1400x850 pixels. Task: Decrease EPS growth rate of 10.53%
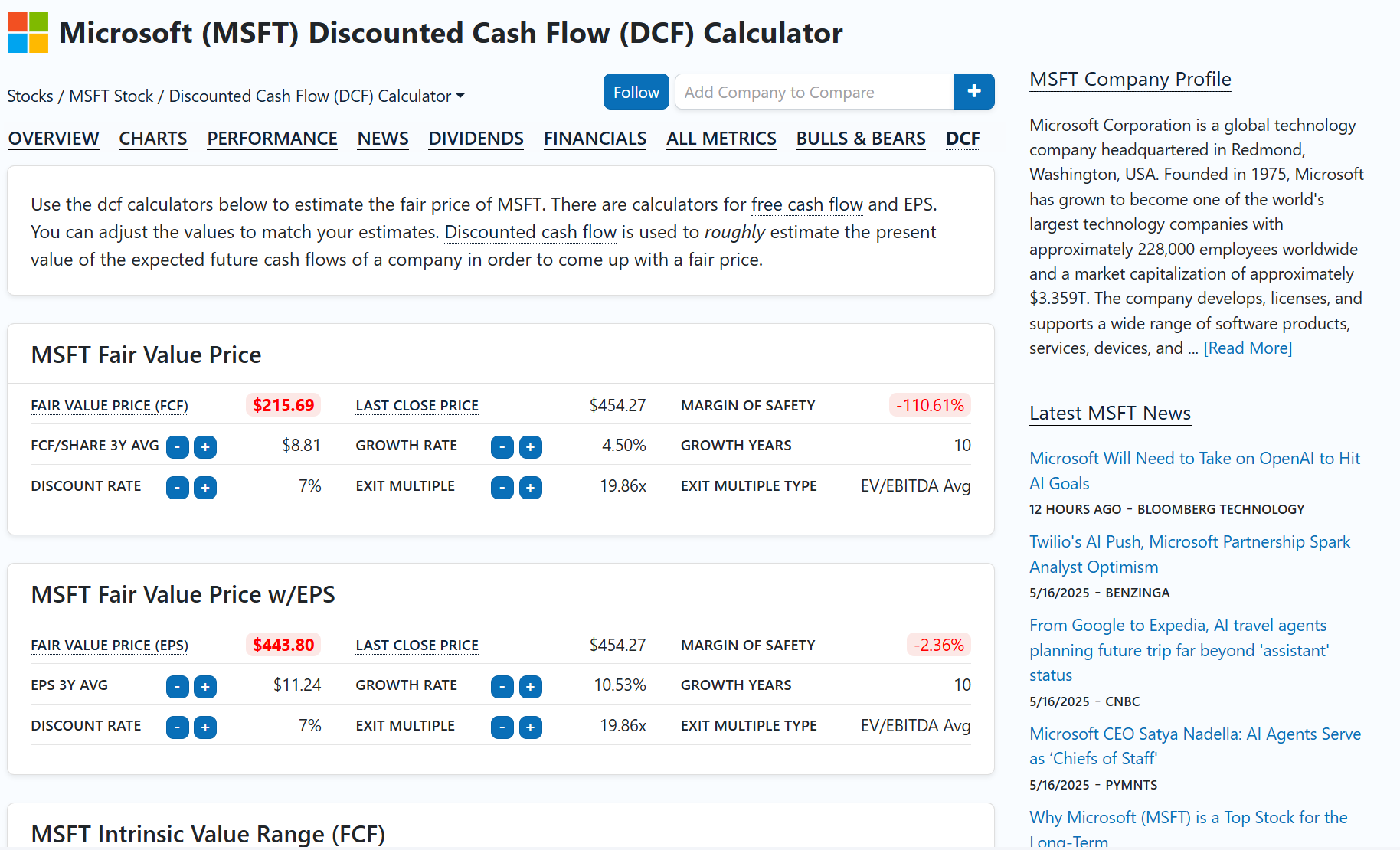[x=502, y=687]
